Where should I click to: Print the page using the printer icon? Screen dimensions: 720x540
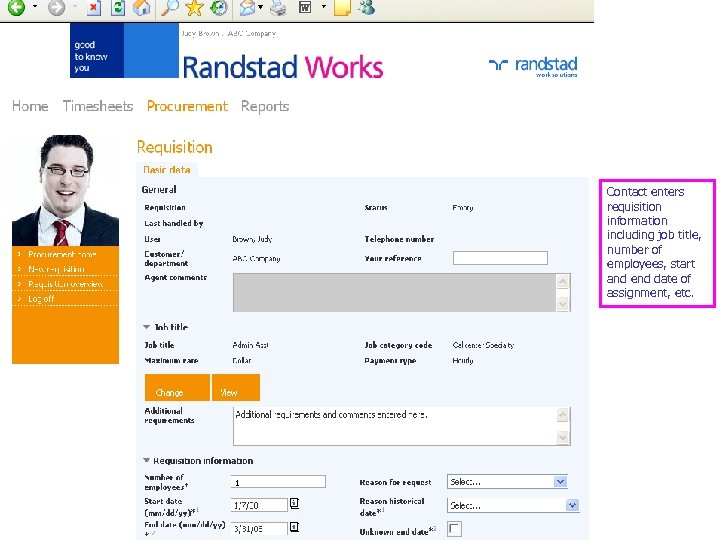pos(278,7)
